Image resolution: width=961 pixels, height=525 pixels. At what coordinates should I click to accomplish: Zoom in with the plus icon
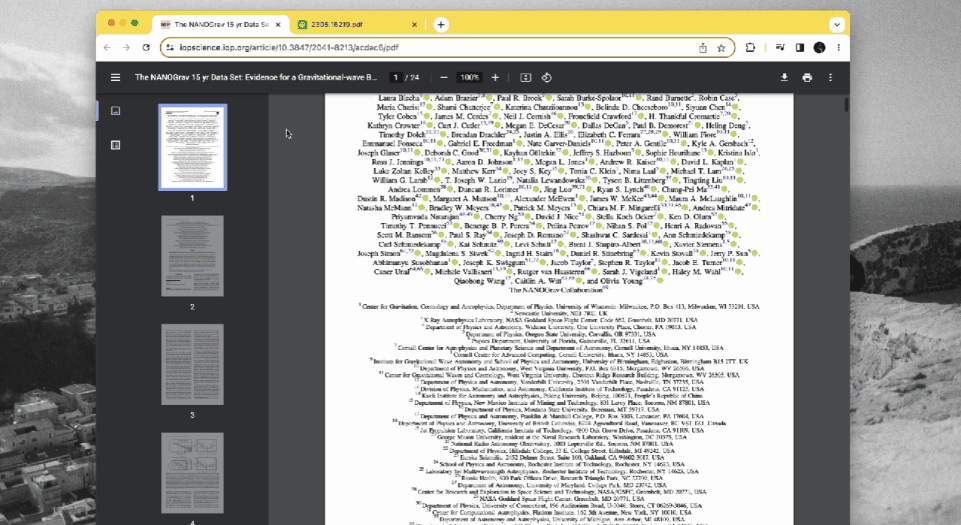tap(495, 78)
